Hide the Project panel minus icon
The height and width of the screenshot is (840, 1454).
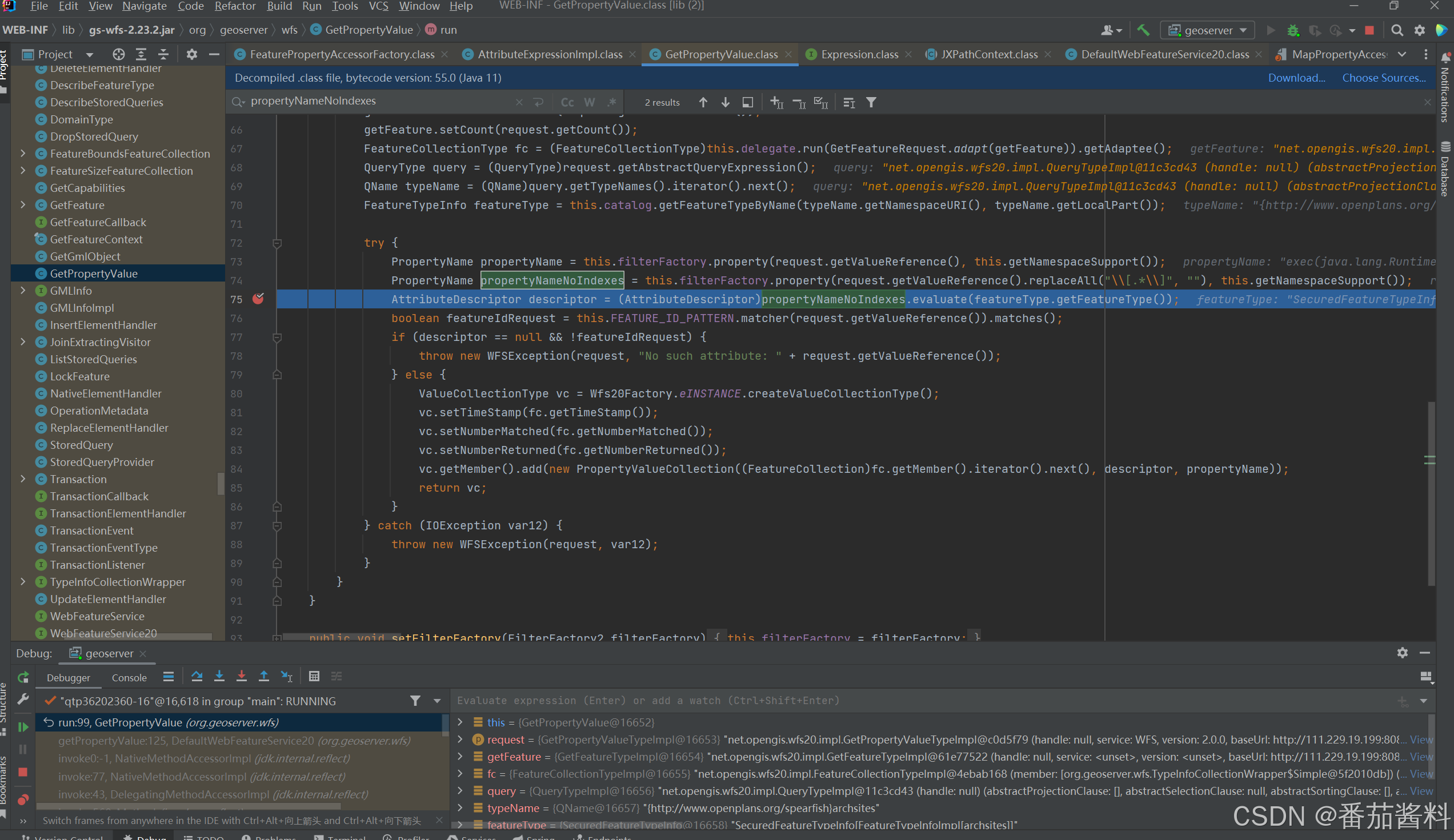coord(214,54)
